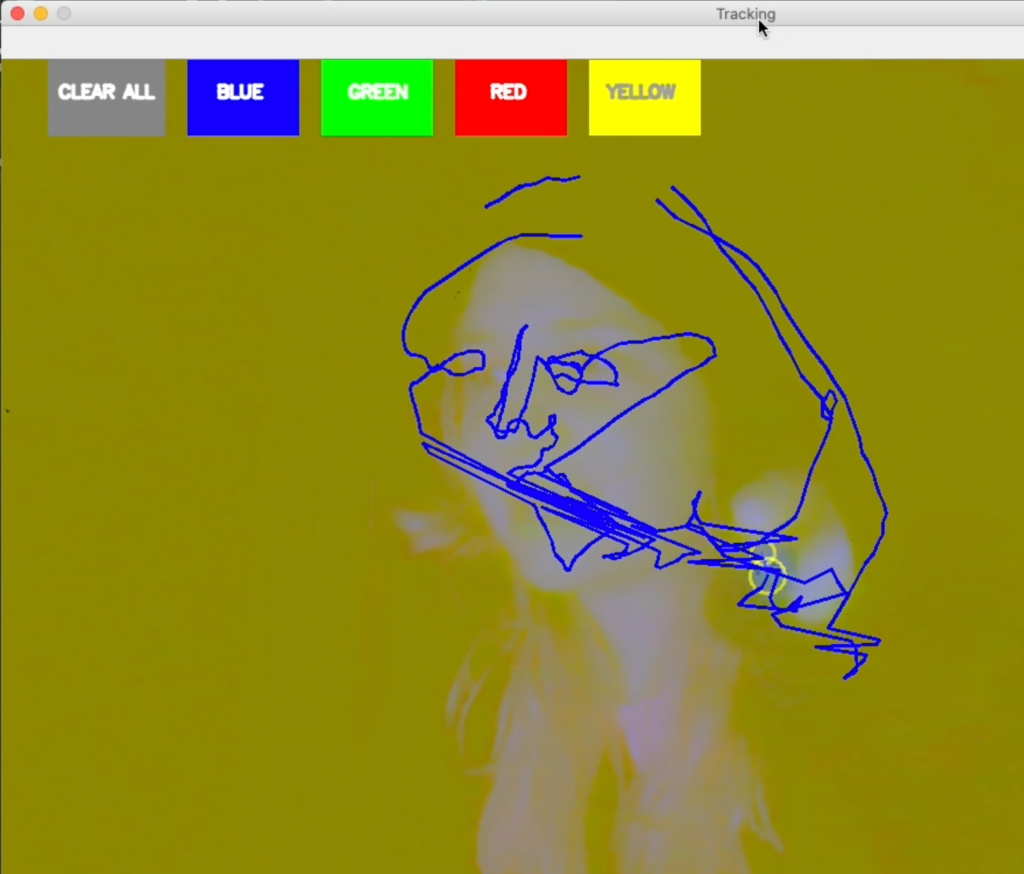Pick the GREEN color box

coord(377,97)
